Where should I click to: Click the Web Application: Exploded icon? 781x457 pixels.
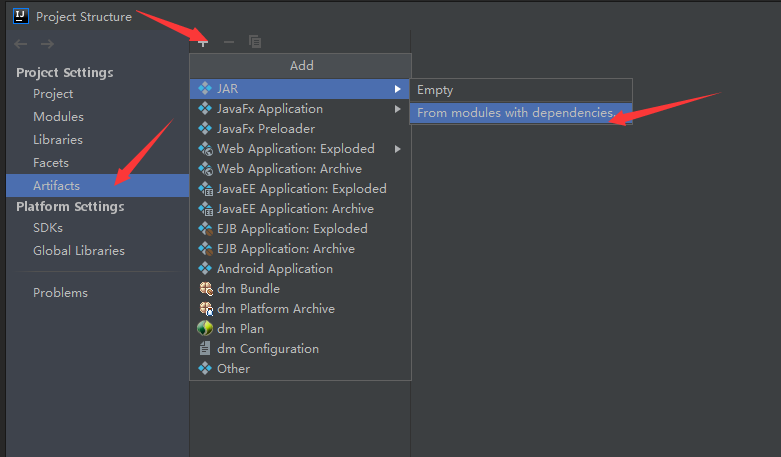205,148
